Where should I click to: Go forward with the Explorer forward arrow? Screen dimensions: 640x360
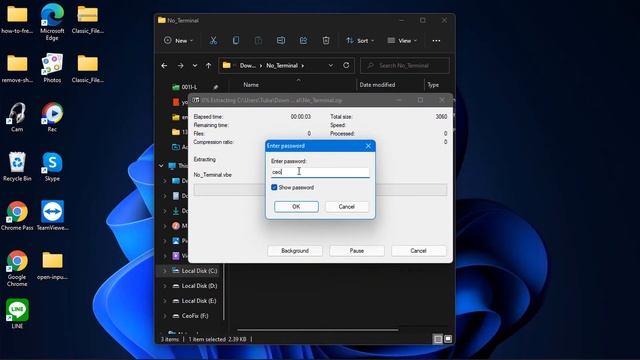180,65
